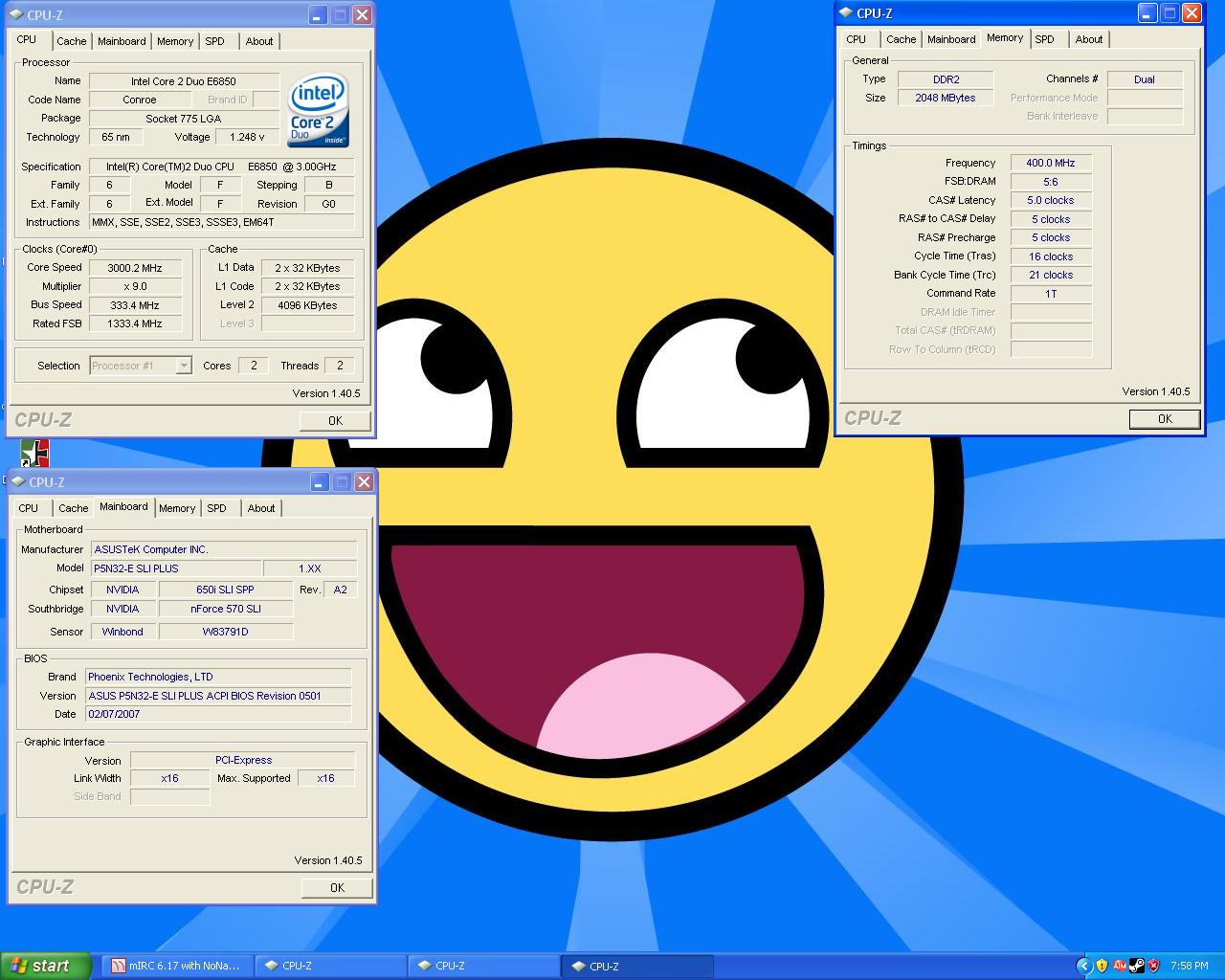Viewport: 1225px width, 980px height.
Task: Click the yellow security alert shield icon
Action: tap(1102, 966)
